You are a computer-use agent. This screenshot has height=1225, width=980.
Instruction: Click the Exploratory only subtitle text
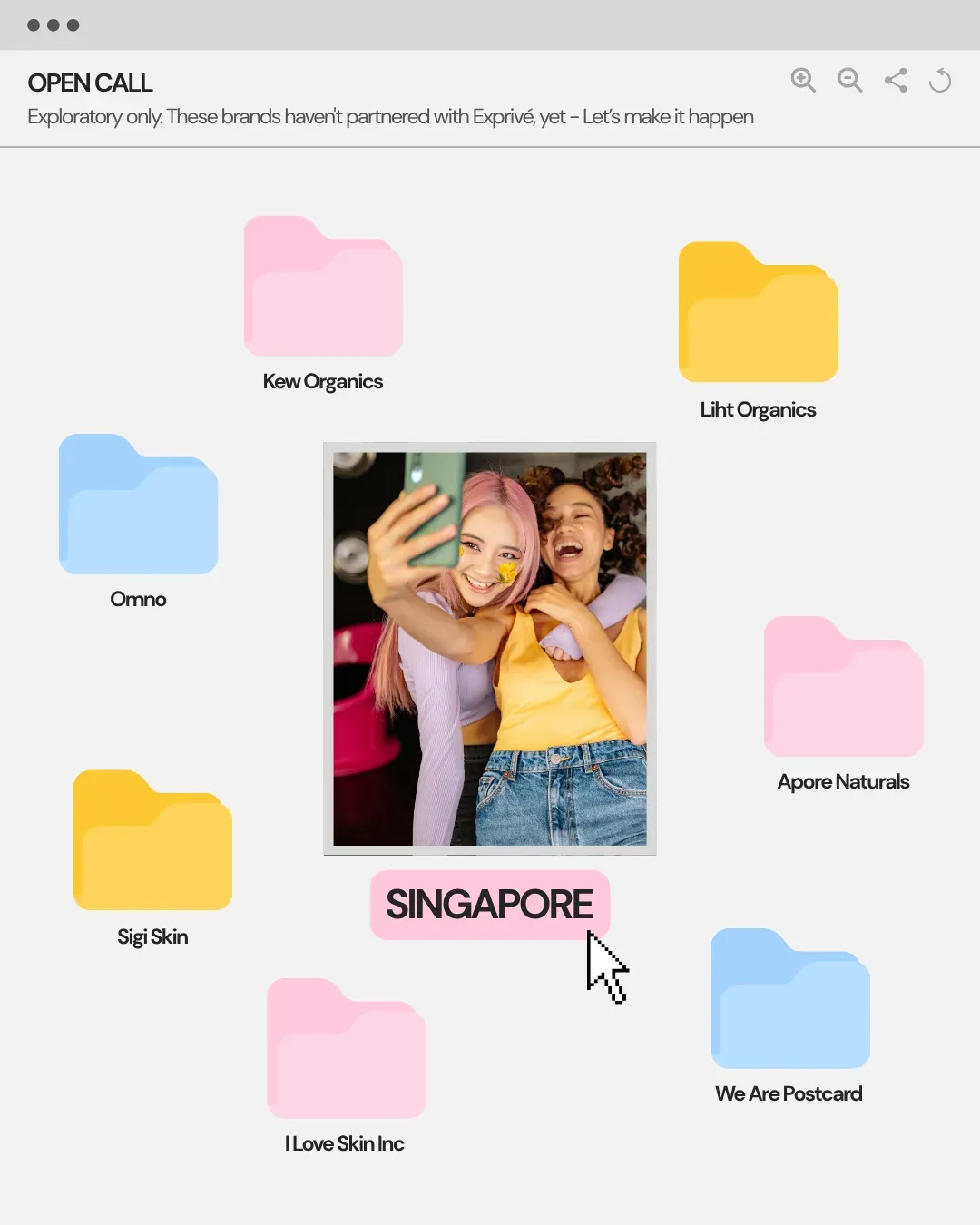[x=390, y=117]
